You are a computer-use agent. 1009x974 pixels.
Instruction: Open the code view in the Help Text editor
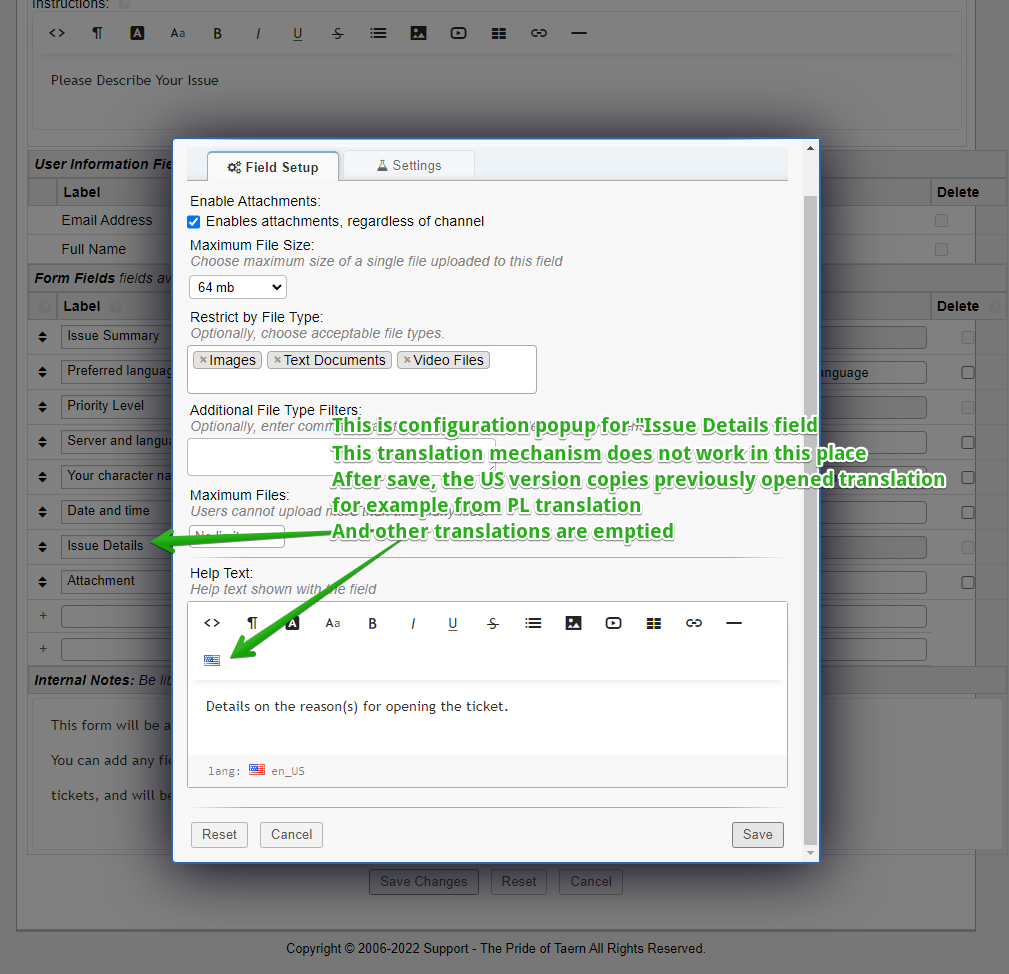point(212,622)
